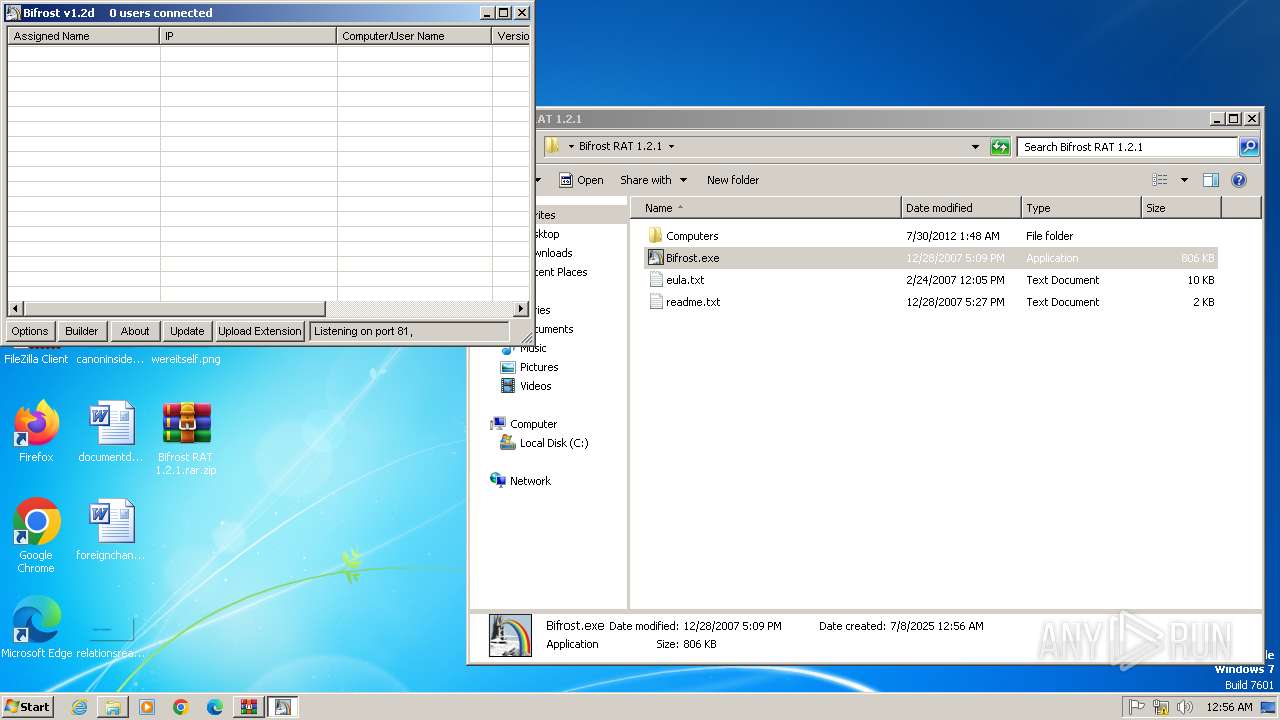Click inside Search Bifrost RAT 1.2.1 field

(x=1128, y=147)
